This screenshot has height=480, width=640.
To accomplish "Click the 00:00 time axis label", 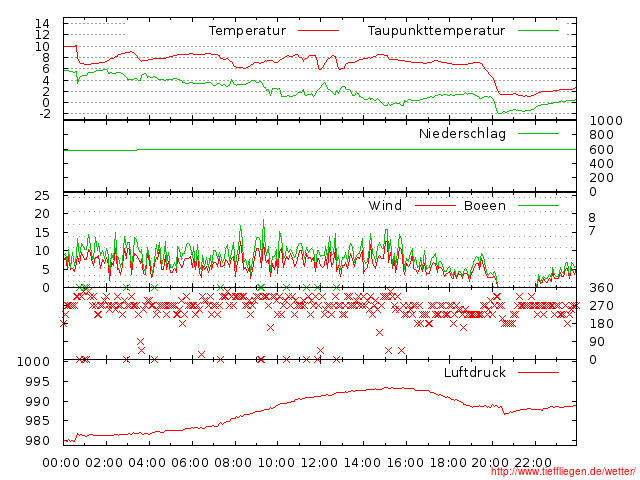I will [61, 463].
